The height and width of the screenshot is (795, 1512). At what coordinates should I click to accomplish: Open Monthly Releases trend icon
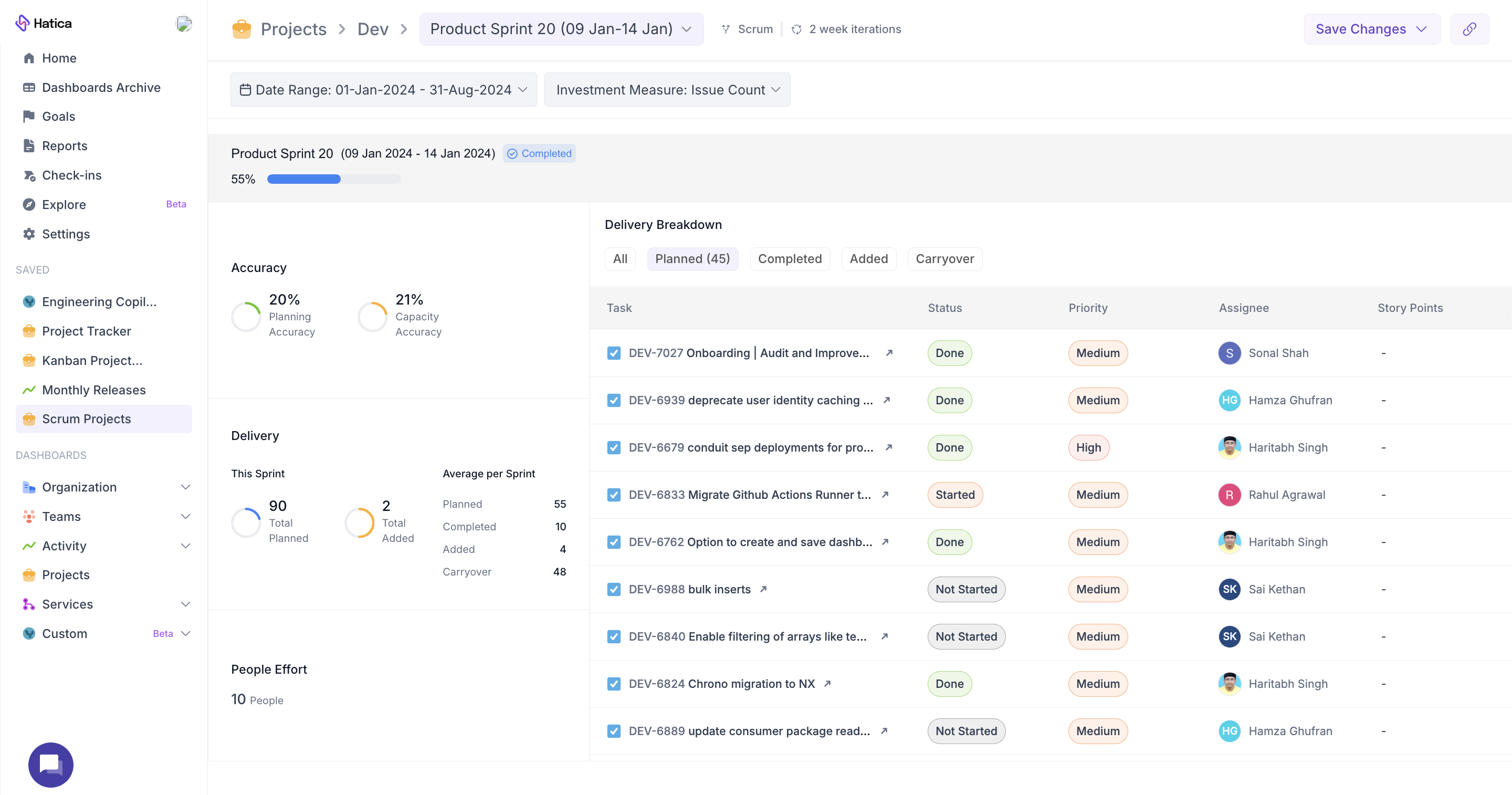coord(29,390)
